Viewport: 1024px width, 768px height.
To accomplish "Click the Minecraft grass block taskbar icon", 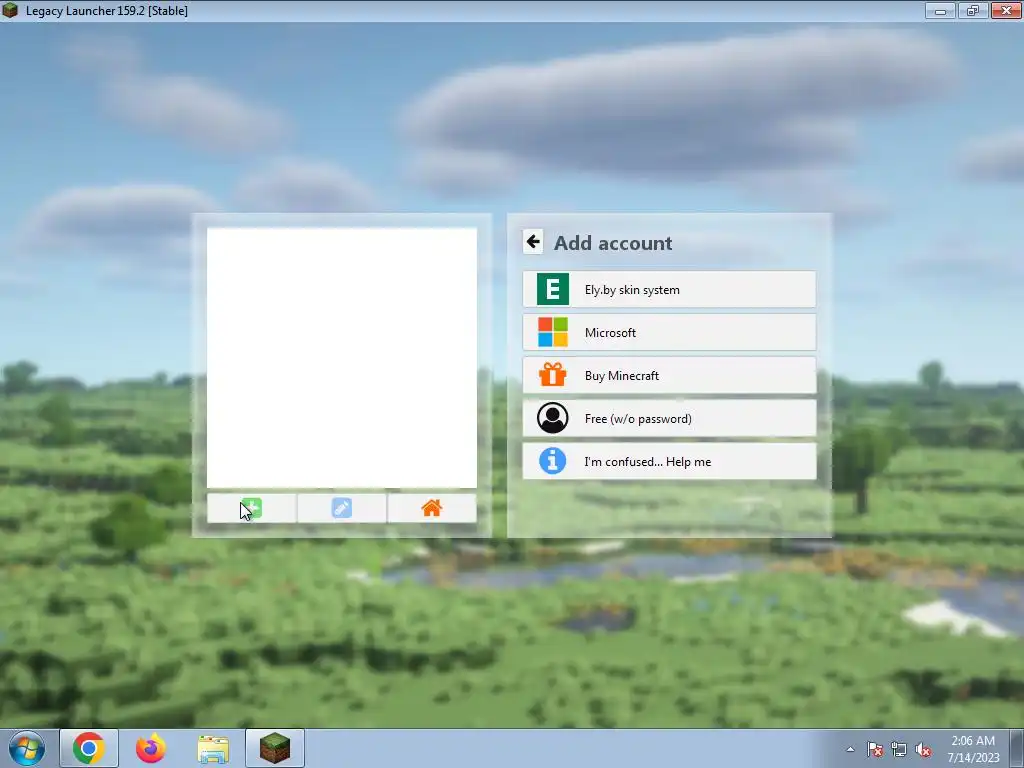I will 275,748.
